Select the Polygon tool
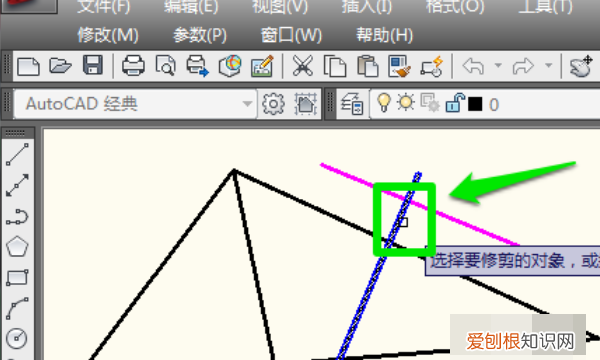Viewport: 600px width, 360px height. [17, 247]
